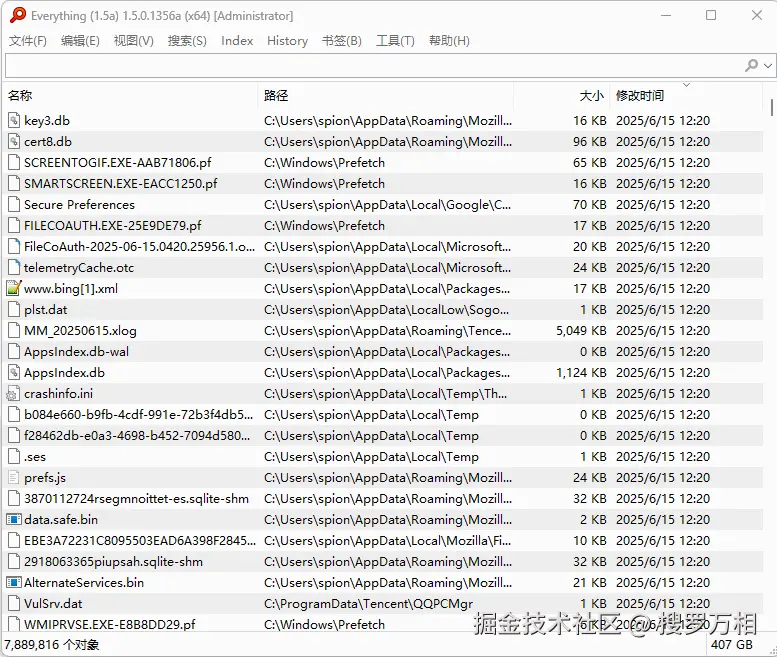Click icon of Secure Preferences file
Viewport: 777px width, 657px height.
pos(14,205)
